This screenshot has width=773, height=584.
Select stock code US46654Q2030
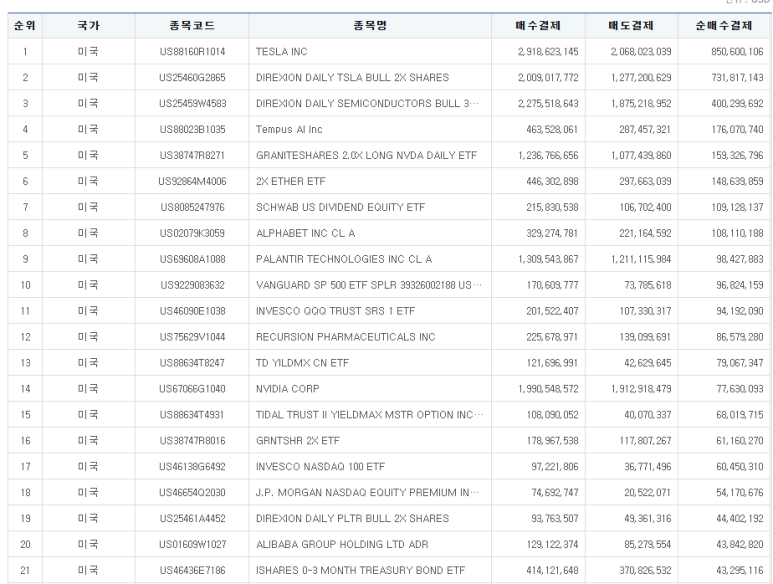[192, 493]
